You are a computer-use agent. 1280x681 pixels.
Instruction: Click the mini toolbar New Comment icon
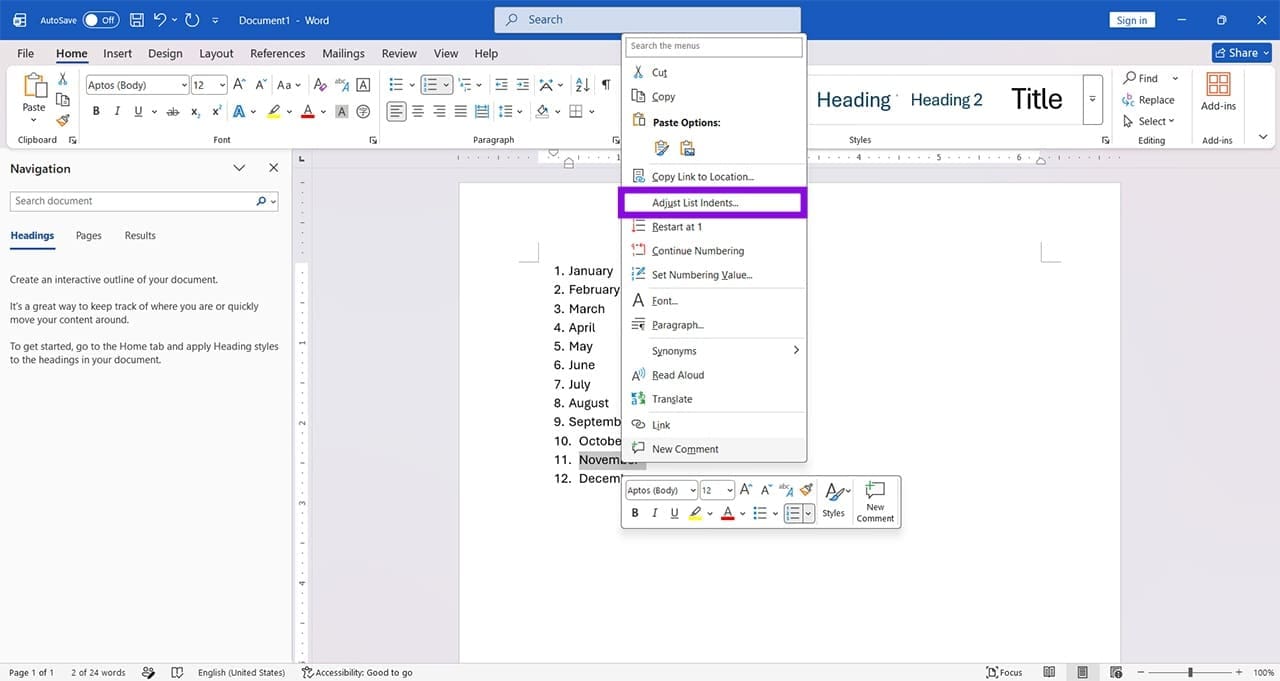[875, 501]
